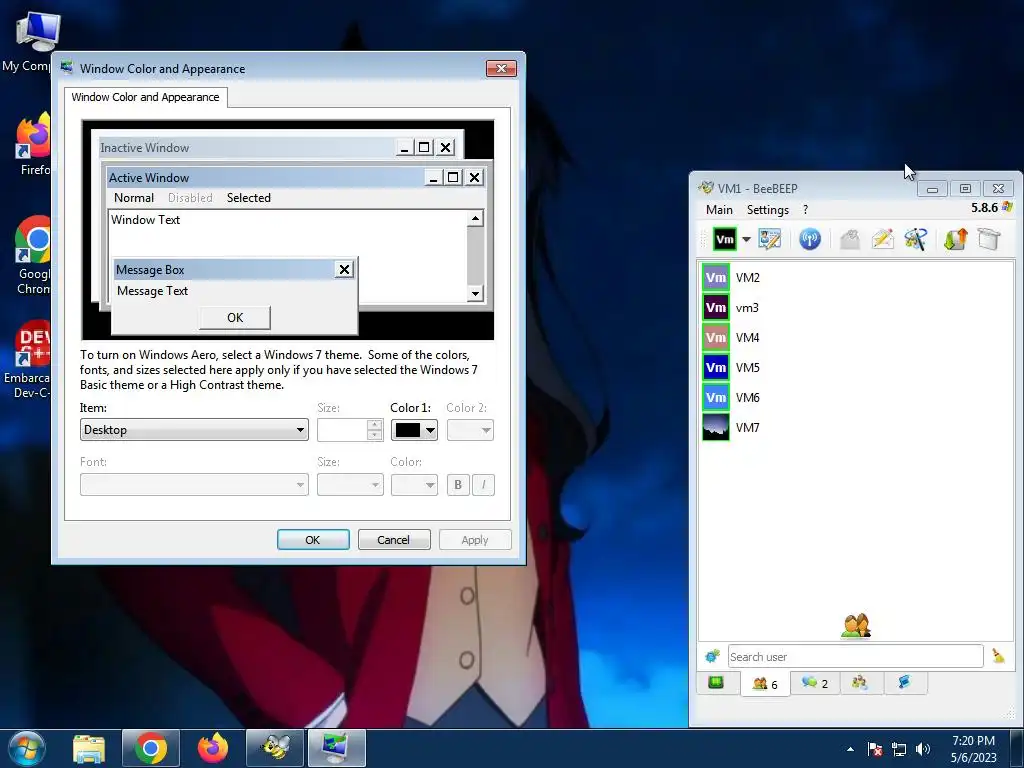The height and width of the screenshot is (768, 1024).
Task: Select user VM5 in BeeBEEP list
Action: [856, 368]
